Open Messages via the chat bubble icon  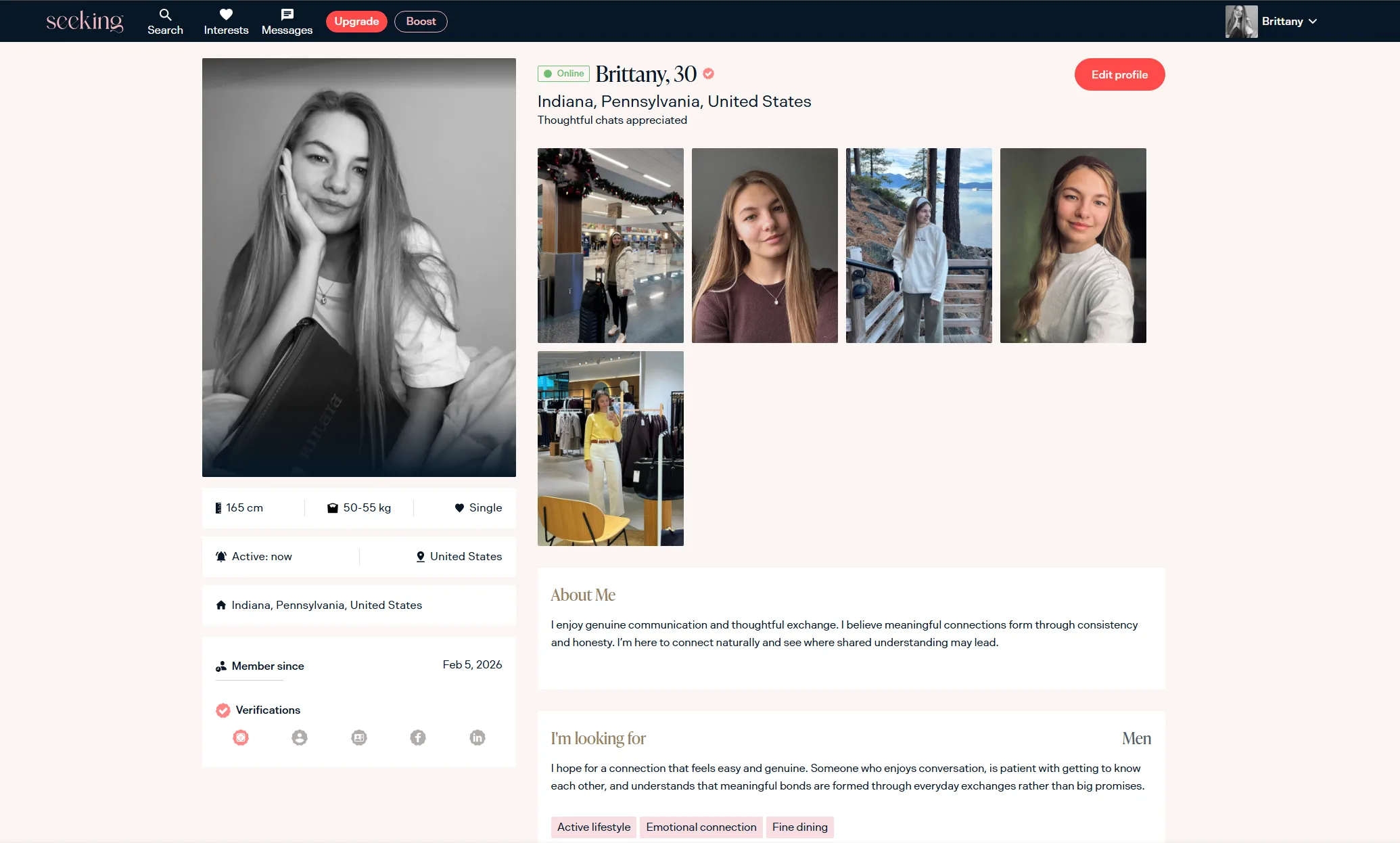[287, 15]
